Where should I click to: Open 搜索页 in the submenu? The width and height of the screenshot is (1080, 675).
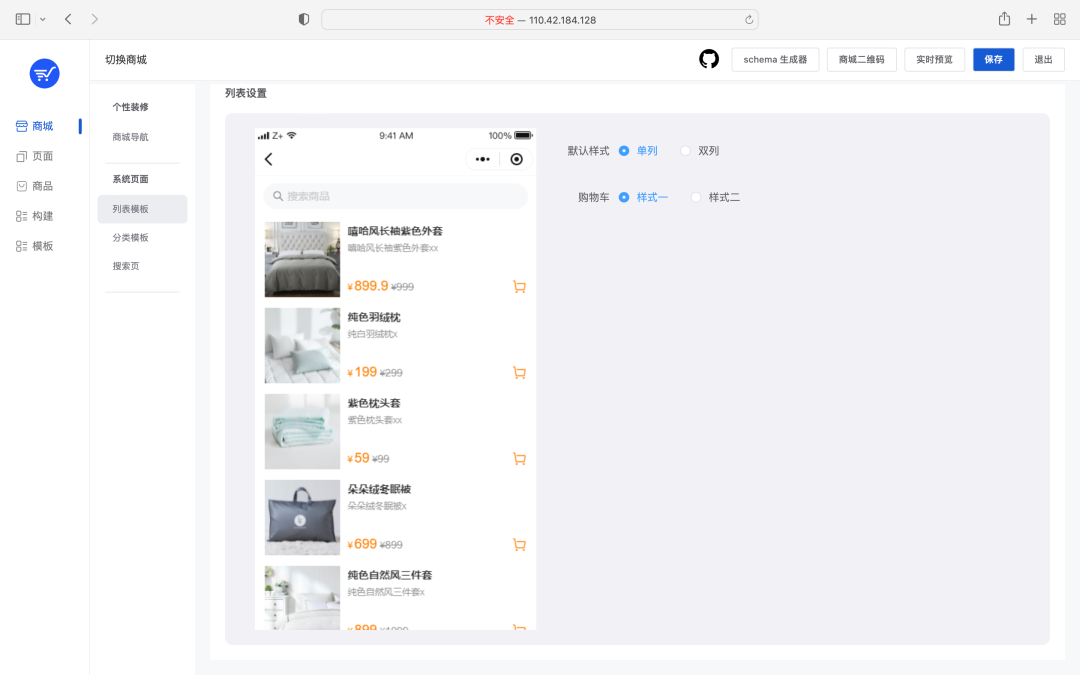point(126,266)
